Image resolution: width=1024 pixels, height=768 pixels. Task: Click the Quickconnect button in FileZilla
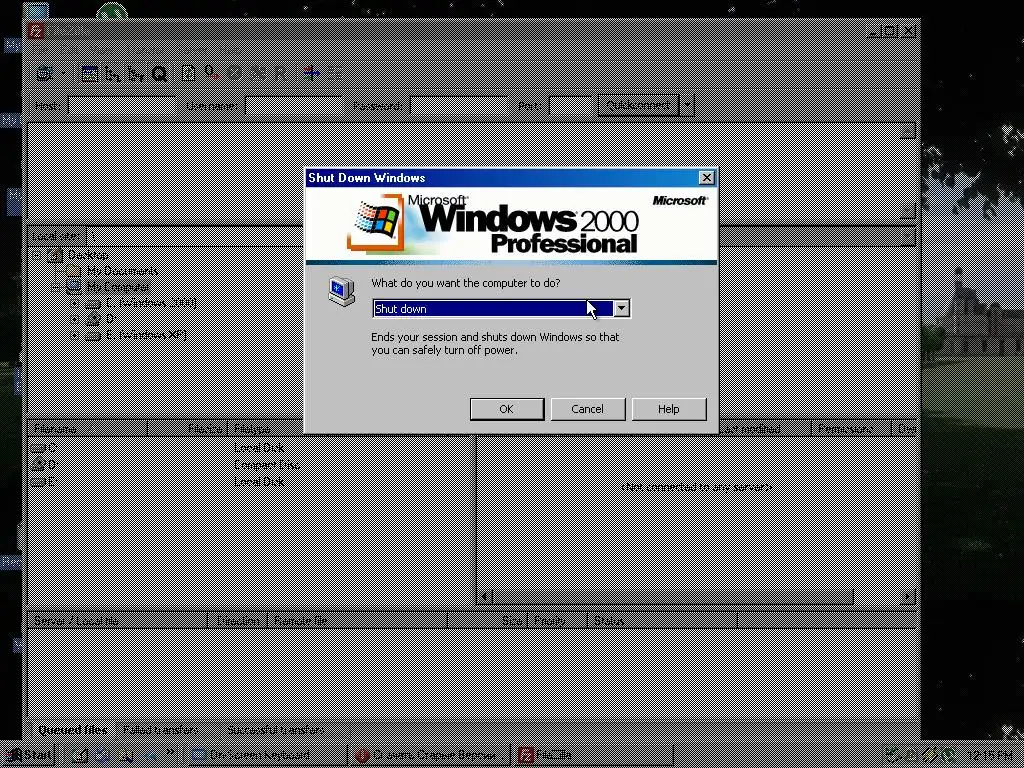coord(638,105)
